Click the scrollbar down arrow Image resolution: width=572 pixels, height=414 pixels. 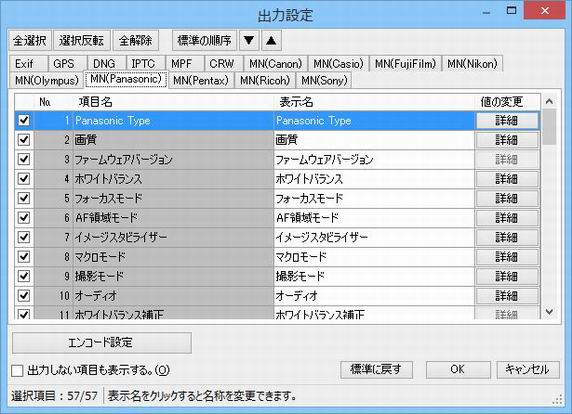coord(549,312)
